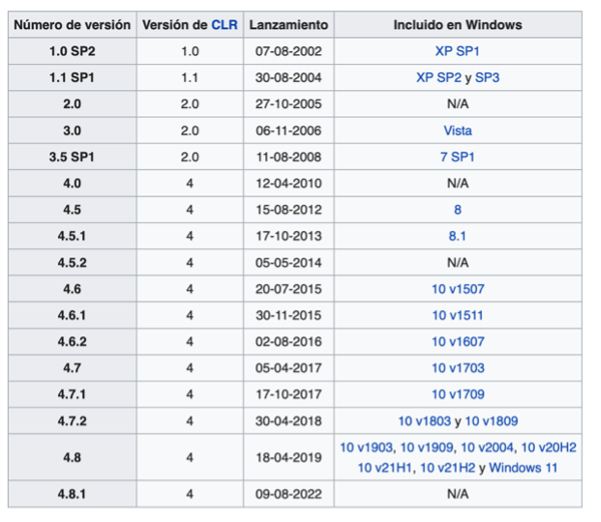Viewport: 601px width, 522px height.
Task: Follow the XP SP2 link
Action: point(439,77)
